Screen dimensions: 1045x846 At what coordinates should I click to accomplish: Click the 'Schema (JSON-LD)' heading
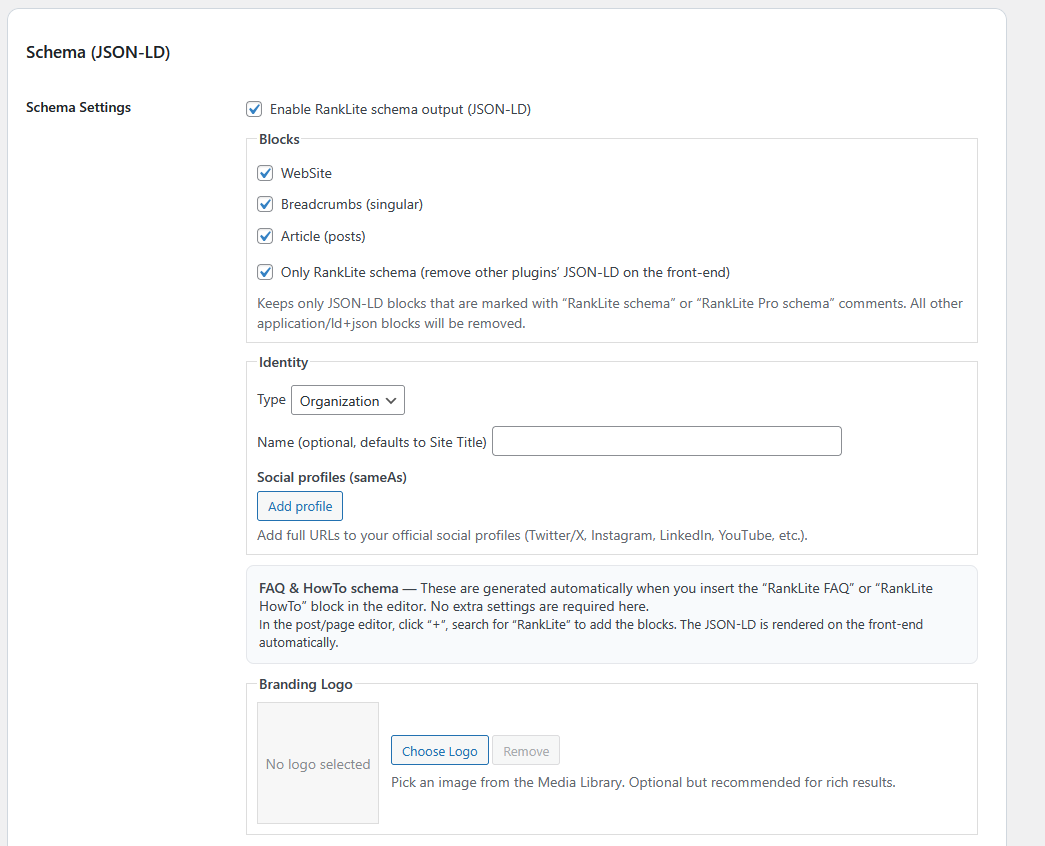(x=98, y=52)
